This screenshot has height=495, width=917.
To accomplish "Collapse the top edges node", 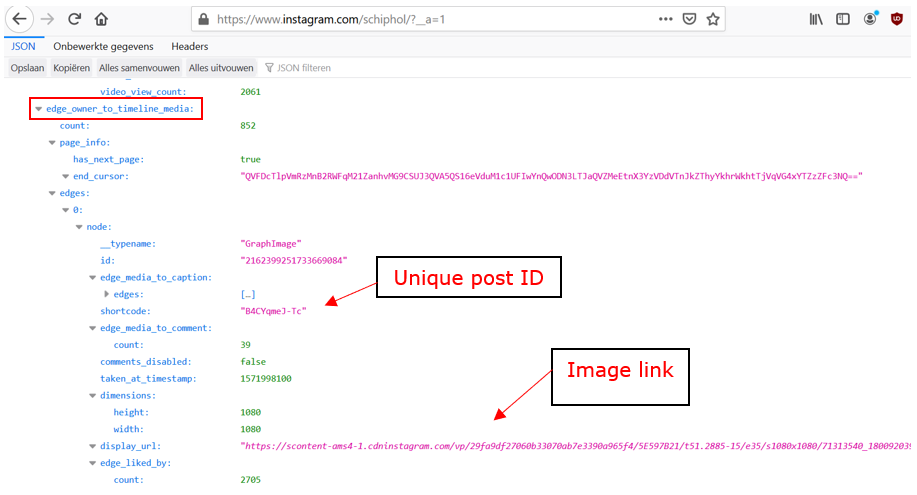I will tap(52, 193).
